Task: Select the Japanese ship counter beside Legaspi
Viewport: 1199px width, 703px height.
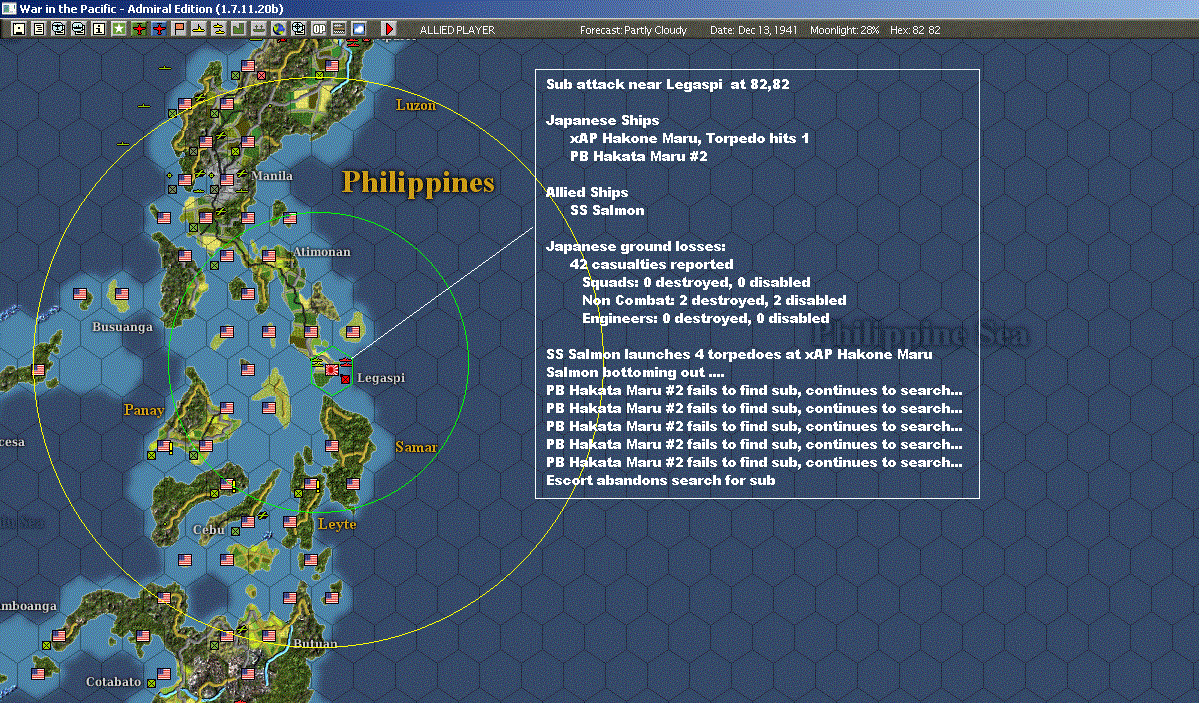Action: (345, 360)
